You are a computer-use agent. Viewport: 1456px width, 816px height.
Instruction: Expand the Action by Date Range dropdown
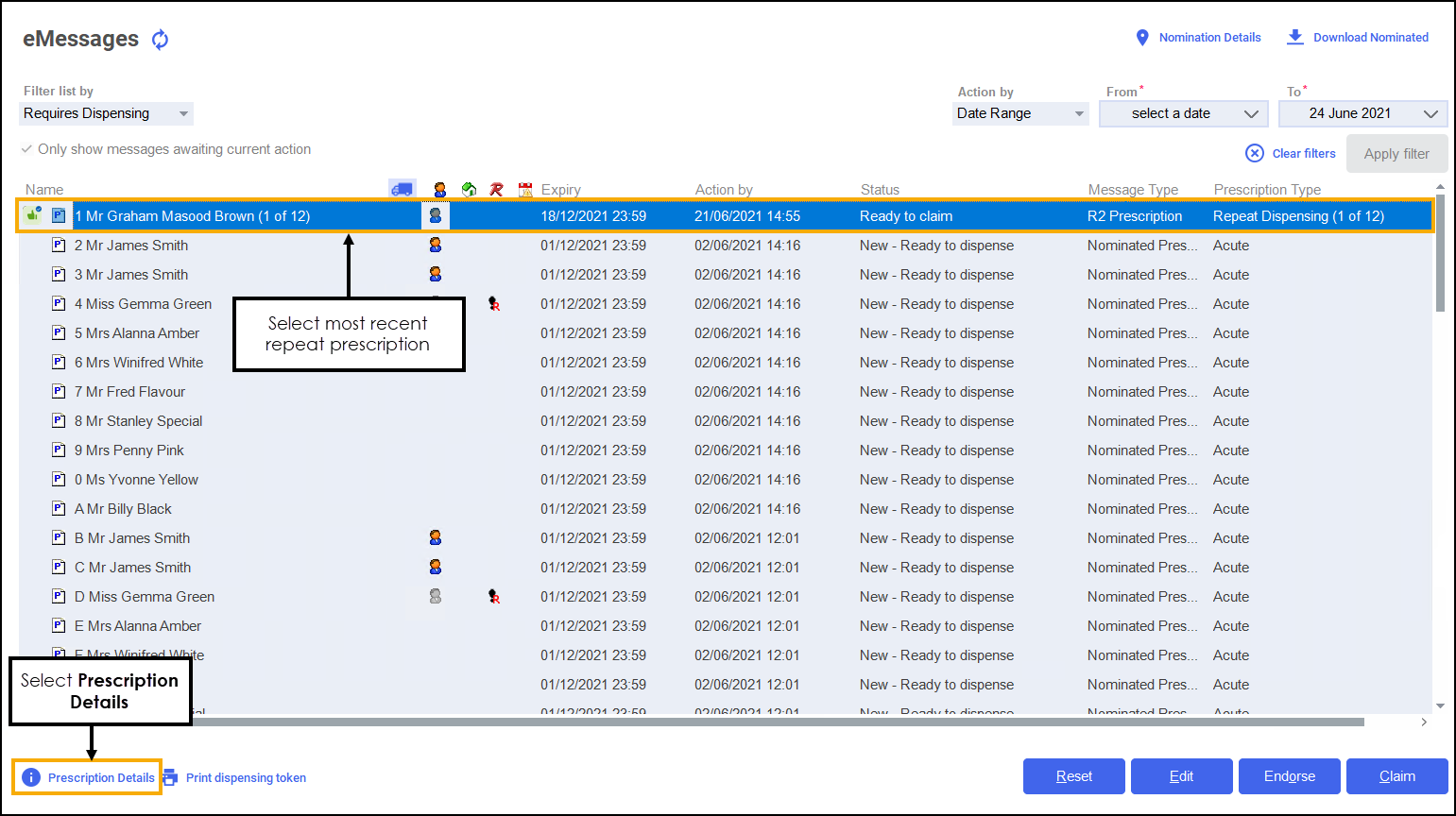pos(1020,113)
